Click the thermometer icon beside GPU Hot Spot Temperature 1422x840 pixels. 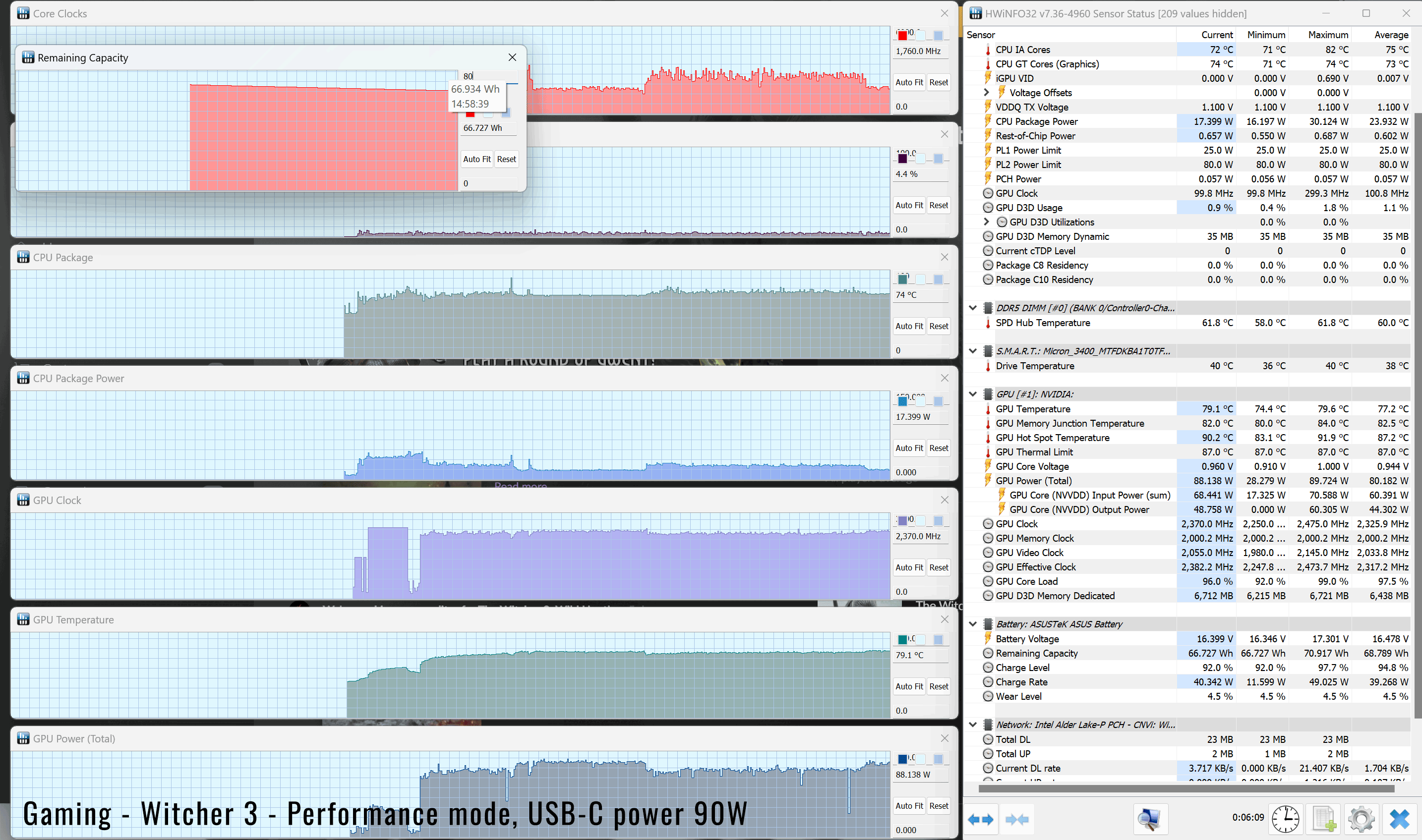(x=988, y=438)
